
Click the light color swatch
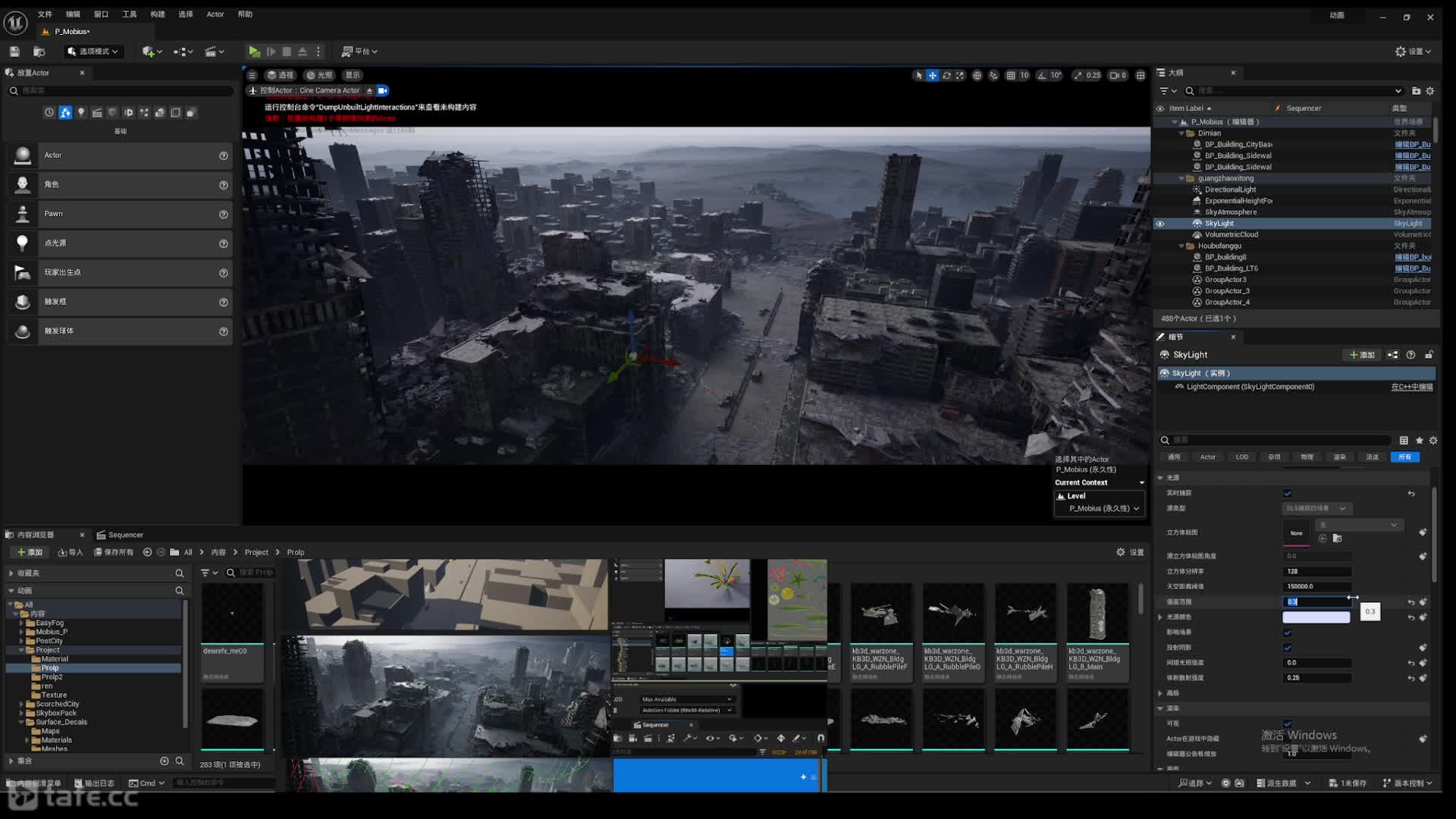(x=1316, y=618)
